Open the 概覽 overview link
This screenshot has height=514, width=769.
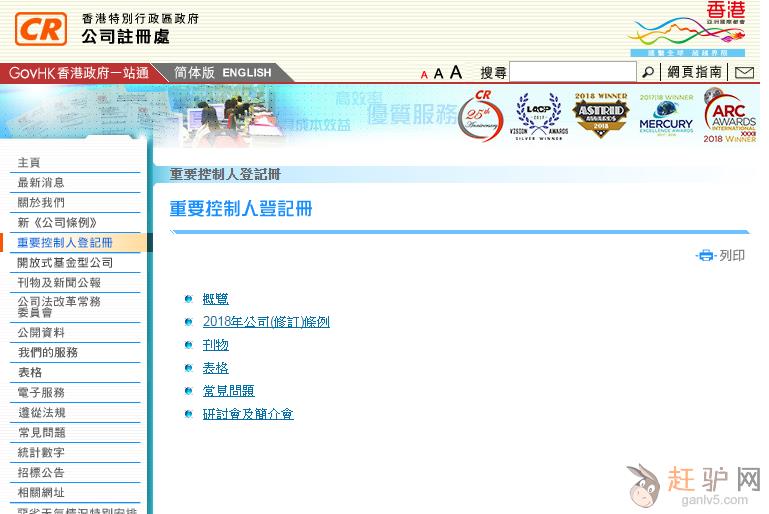215,299
